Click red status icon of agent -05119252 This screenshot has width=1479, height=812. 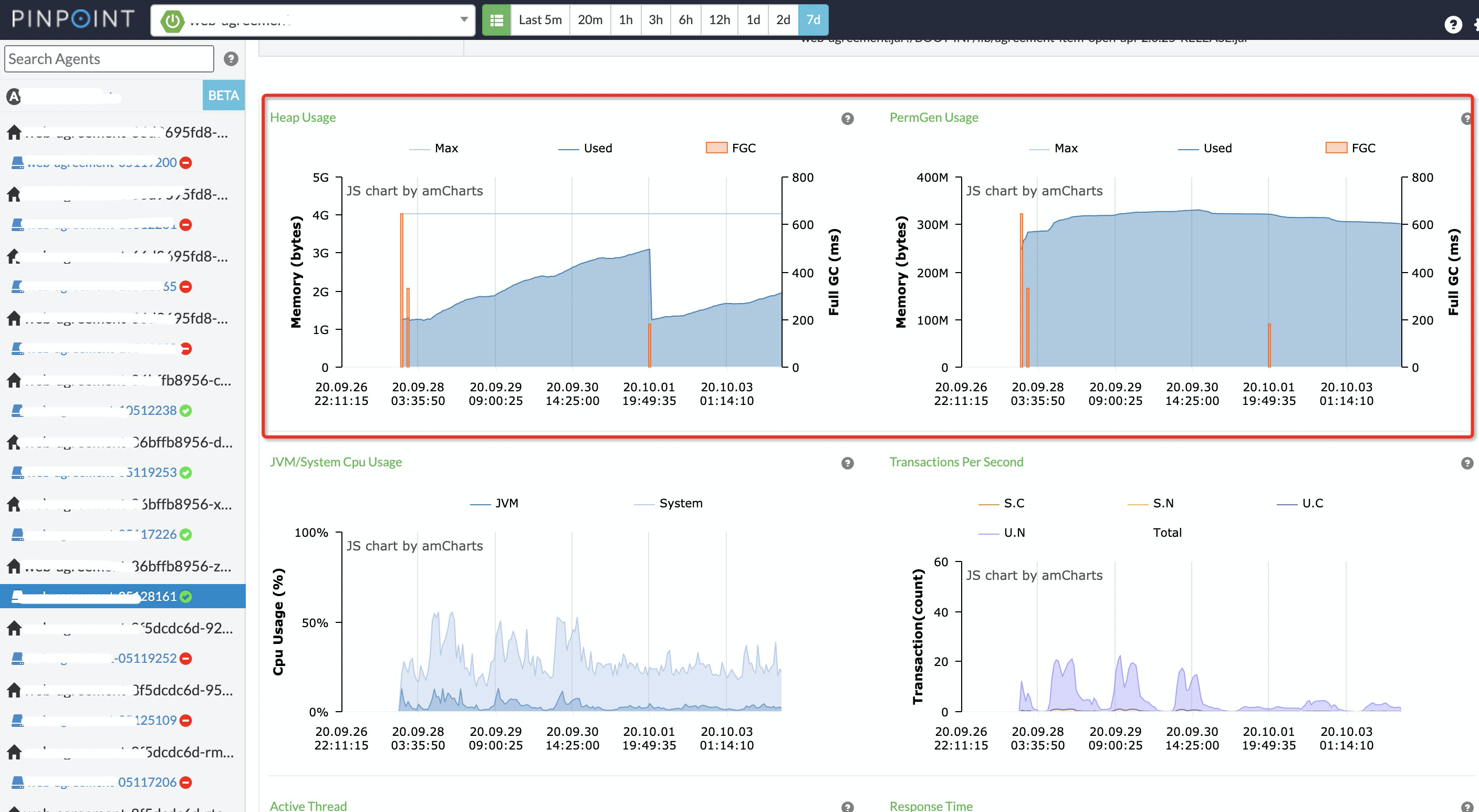pyautogui.click(x=185, y=659)
